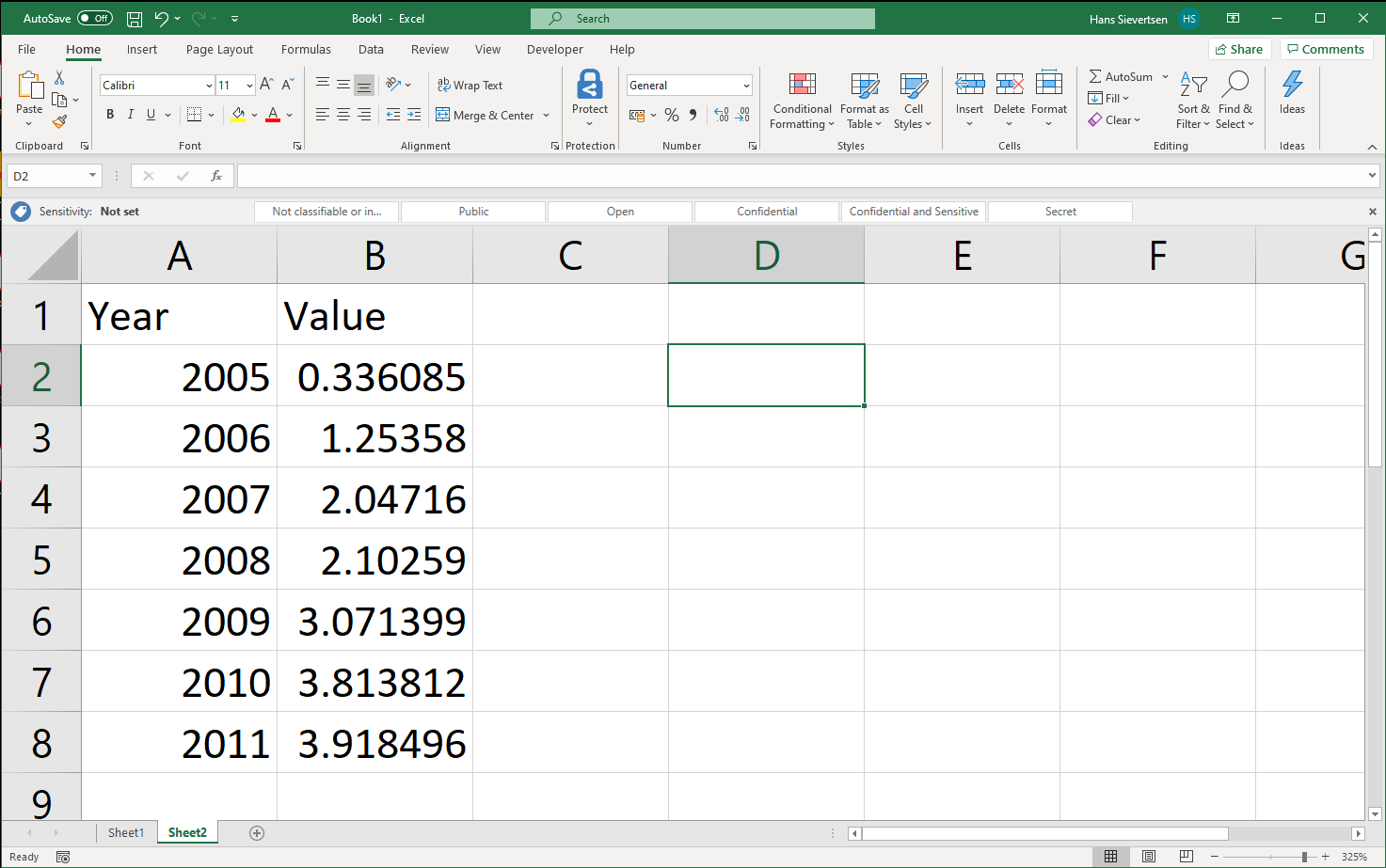Screen dimensions: 1386x868
Task: Open Format as Table menu
Action: pos(864,101)
